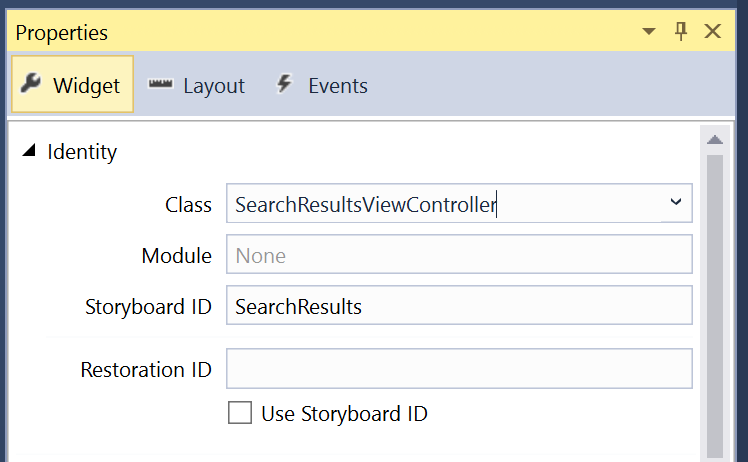Click the scrollbar up arrow
Screen dimensions: 748x462
pos(714,140)
